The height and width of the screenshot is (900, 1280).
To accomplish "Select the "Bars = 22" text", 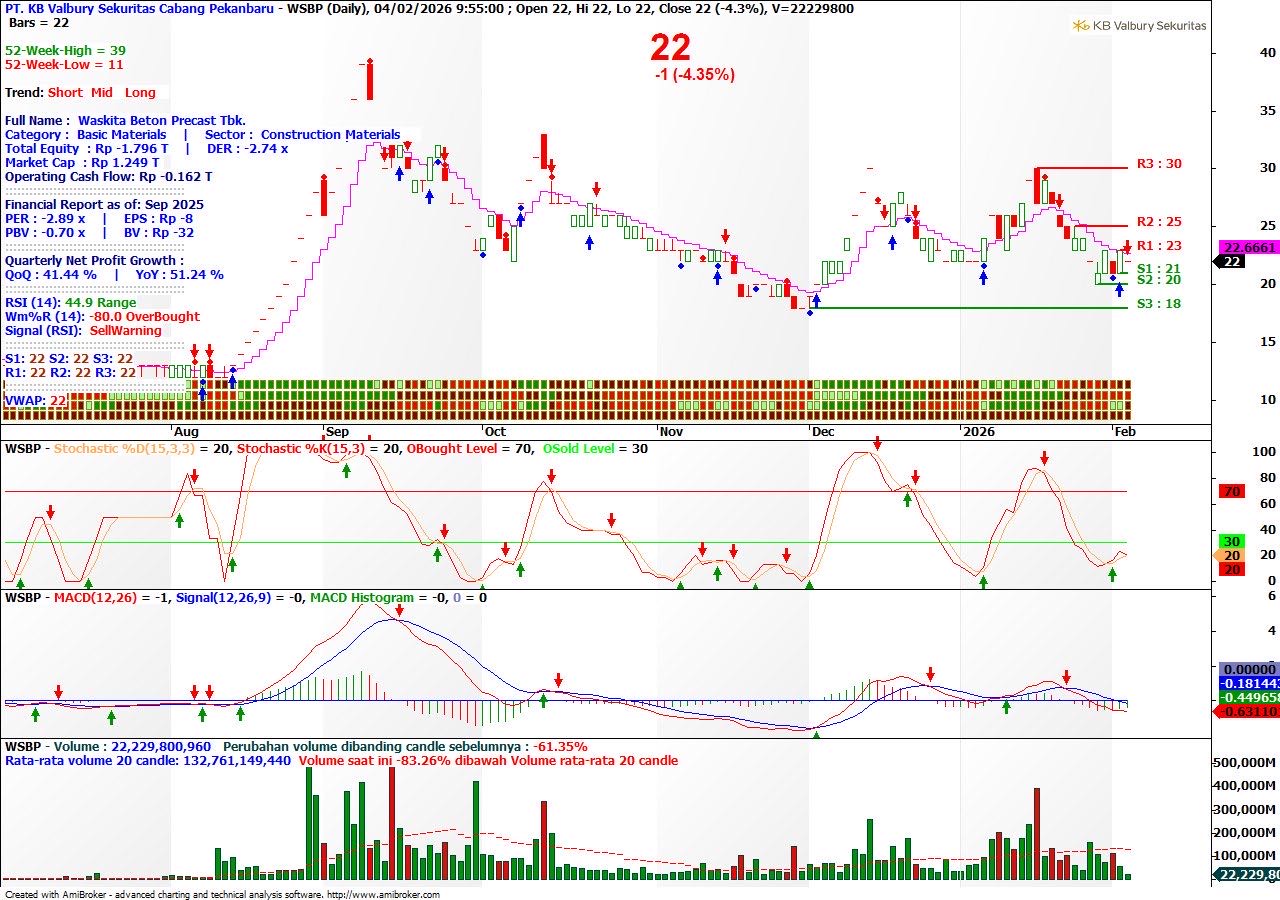I will pos(39,22).
